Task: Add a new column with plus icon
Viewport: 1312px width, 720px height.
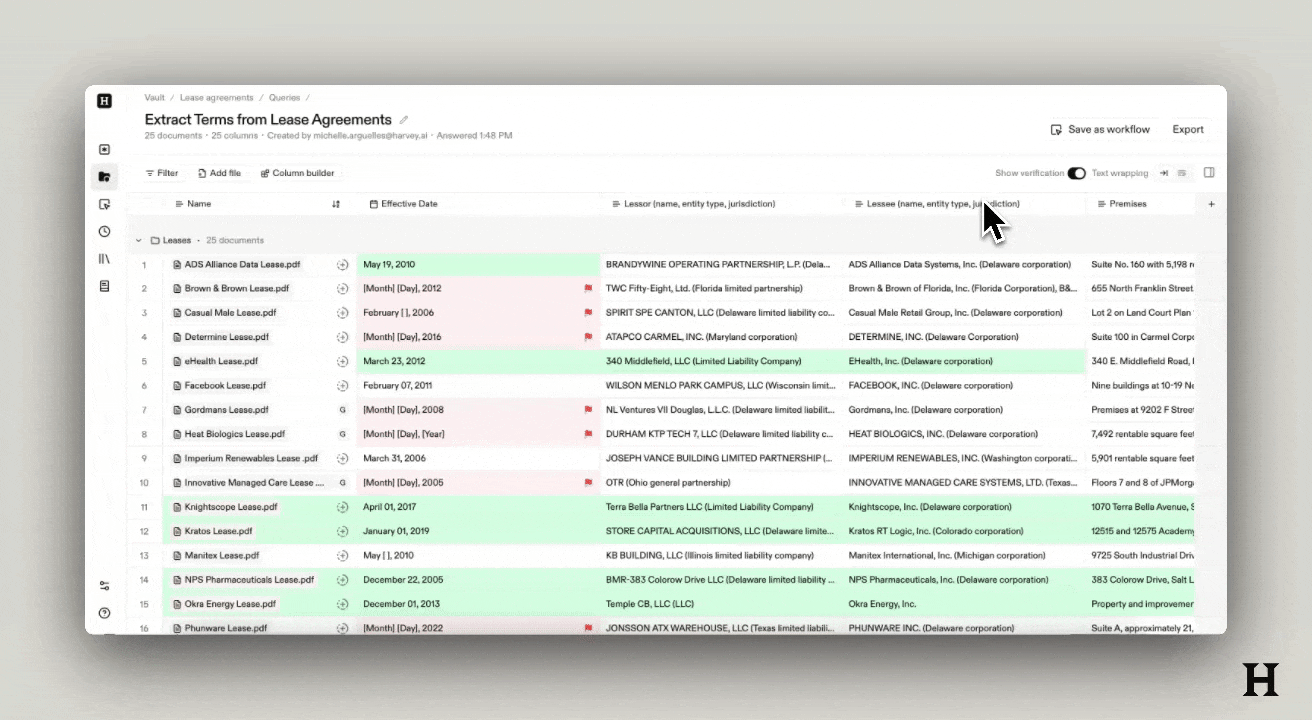Action: pyautogui.click(x=1212, y=204)
